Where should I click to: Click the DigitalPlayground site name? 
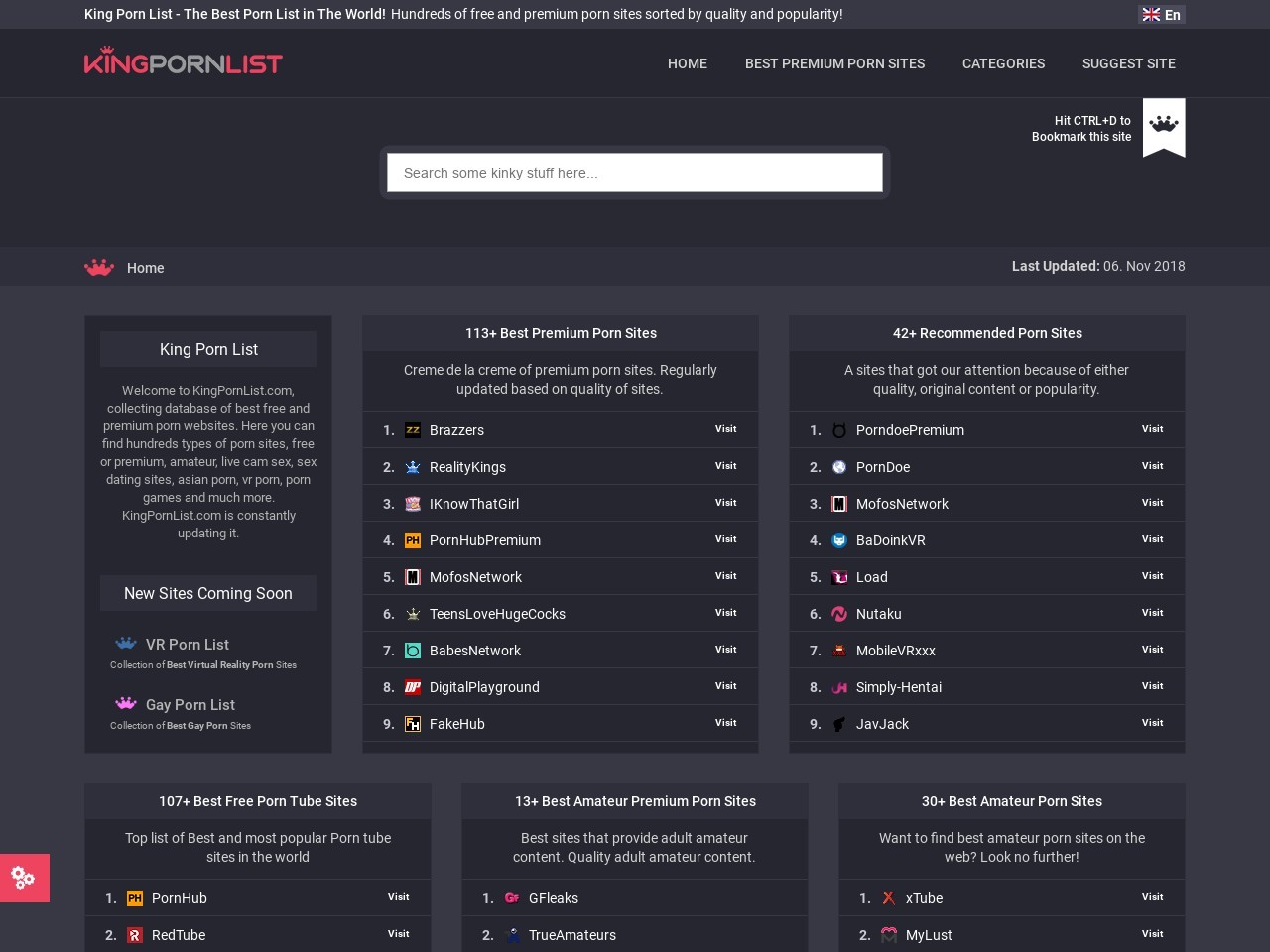[484, 687]
